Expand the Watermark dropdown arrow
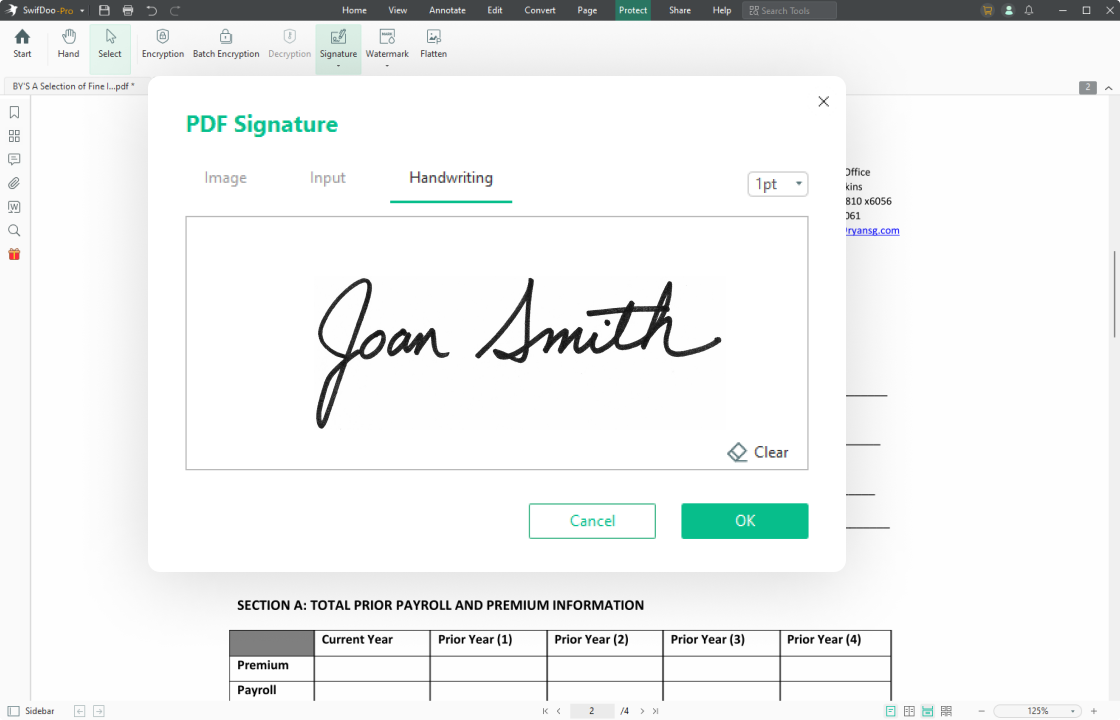 (387, 66)
